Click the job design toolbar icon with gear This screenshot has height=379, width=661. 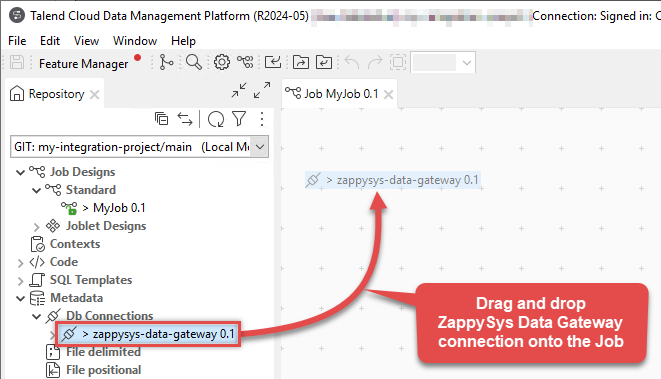[245, 62]
